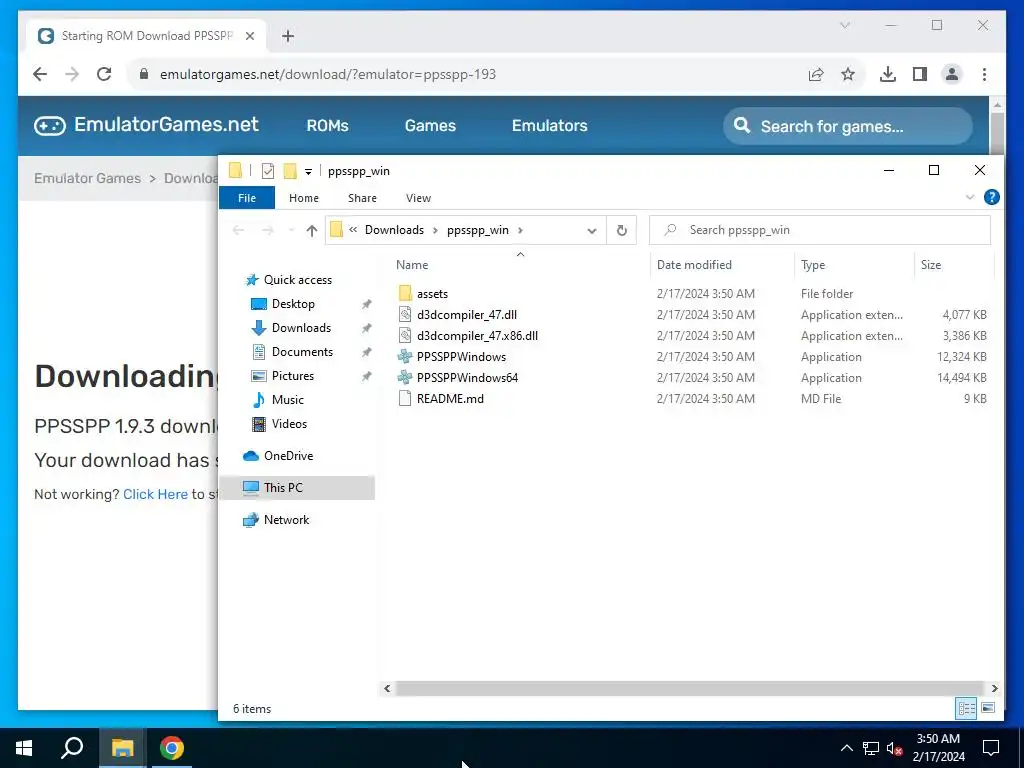This screenshot has width=1024, height=768.
Task: Sort files by Type column header
Action: pyautogui.click(x=813, y=264)
